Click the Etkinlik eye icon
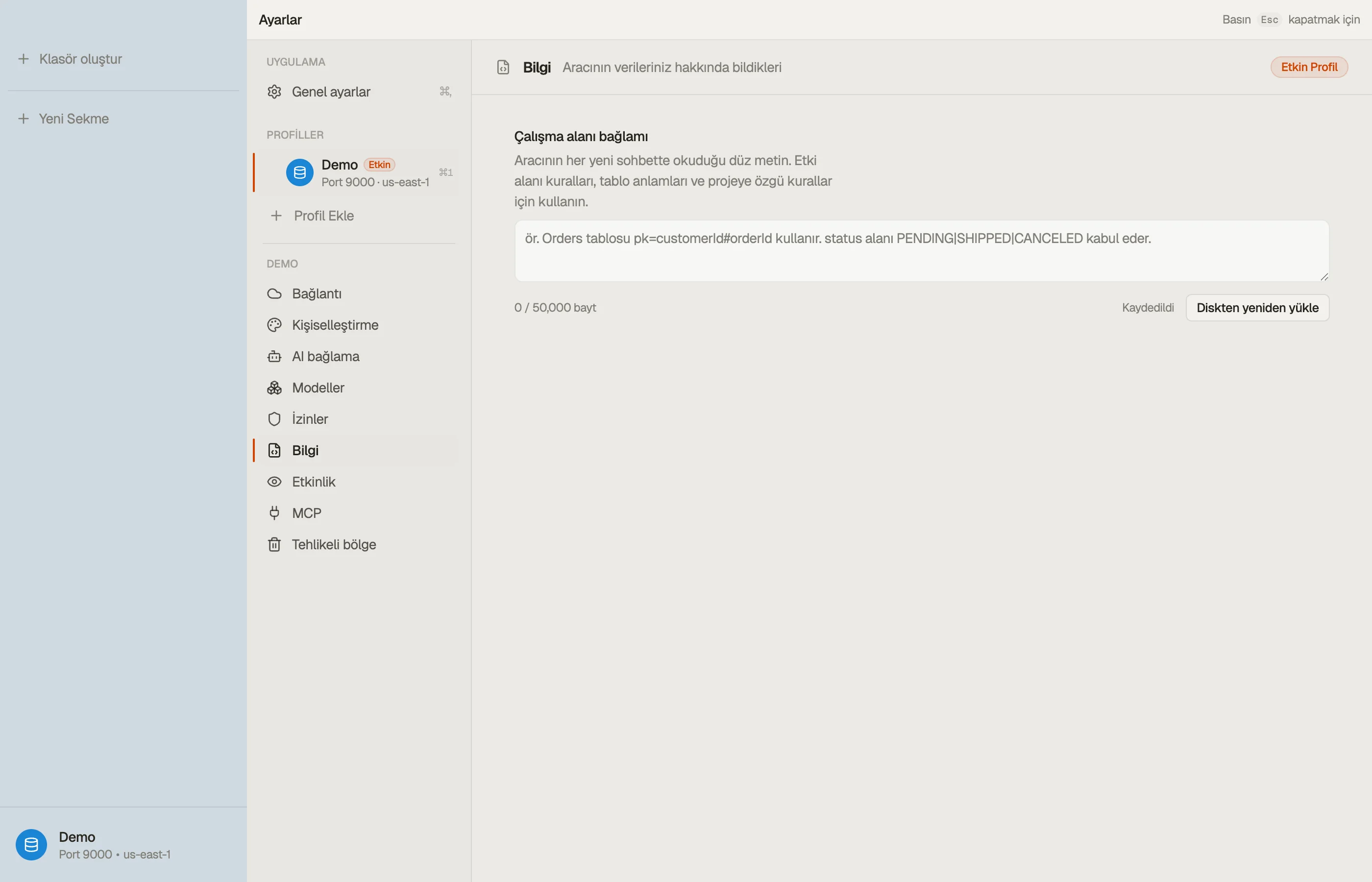 coord(274,482)
